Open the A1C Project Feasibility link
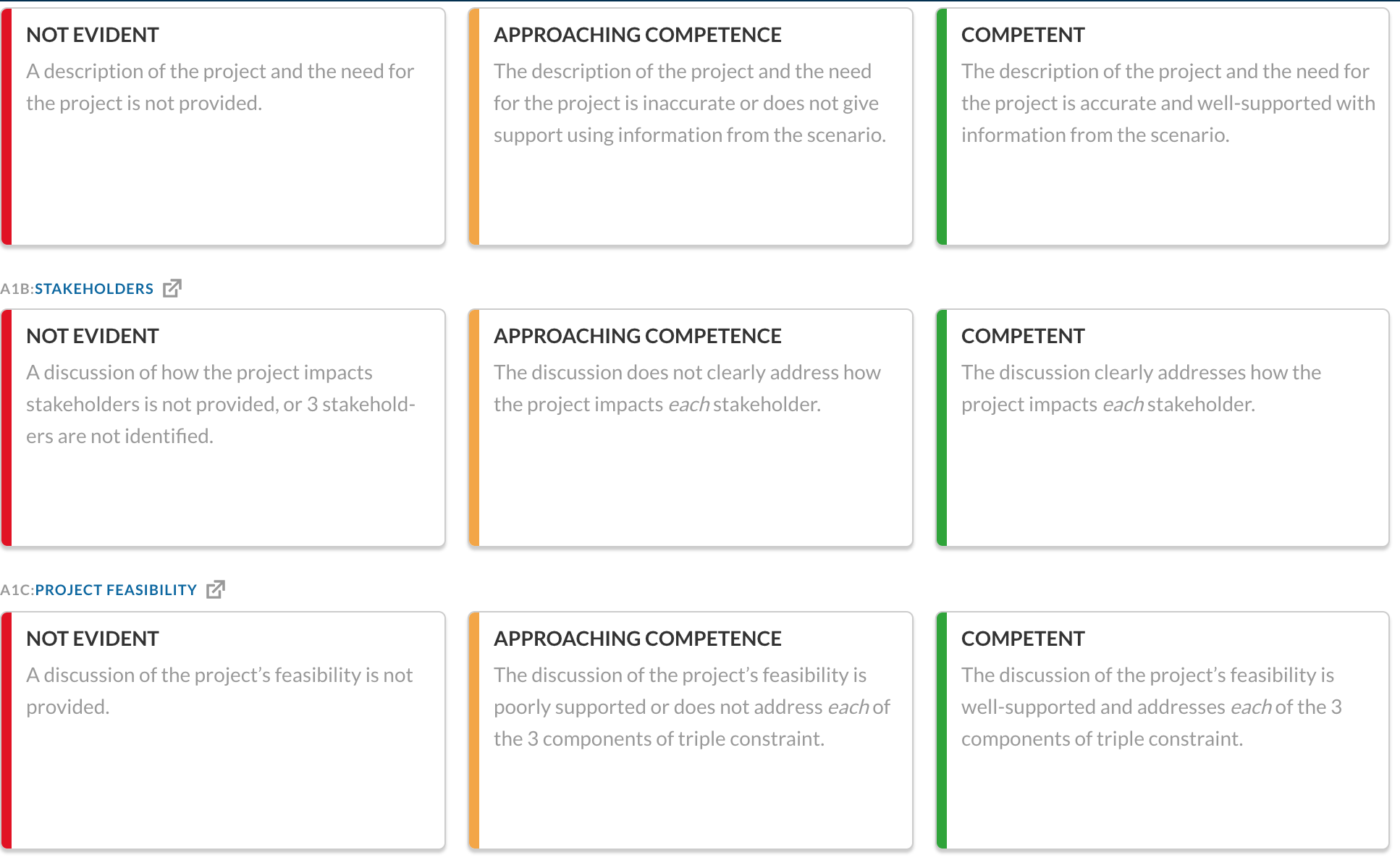This screenshot has width=1400, height=863. [x=116, y=590]
